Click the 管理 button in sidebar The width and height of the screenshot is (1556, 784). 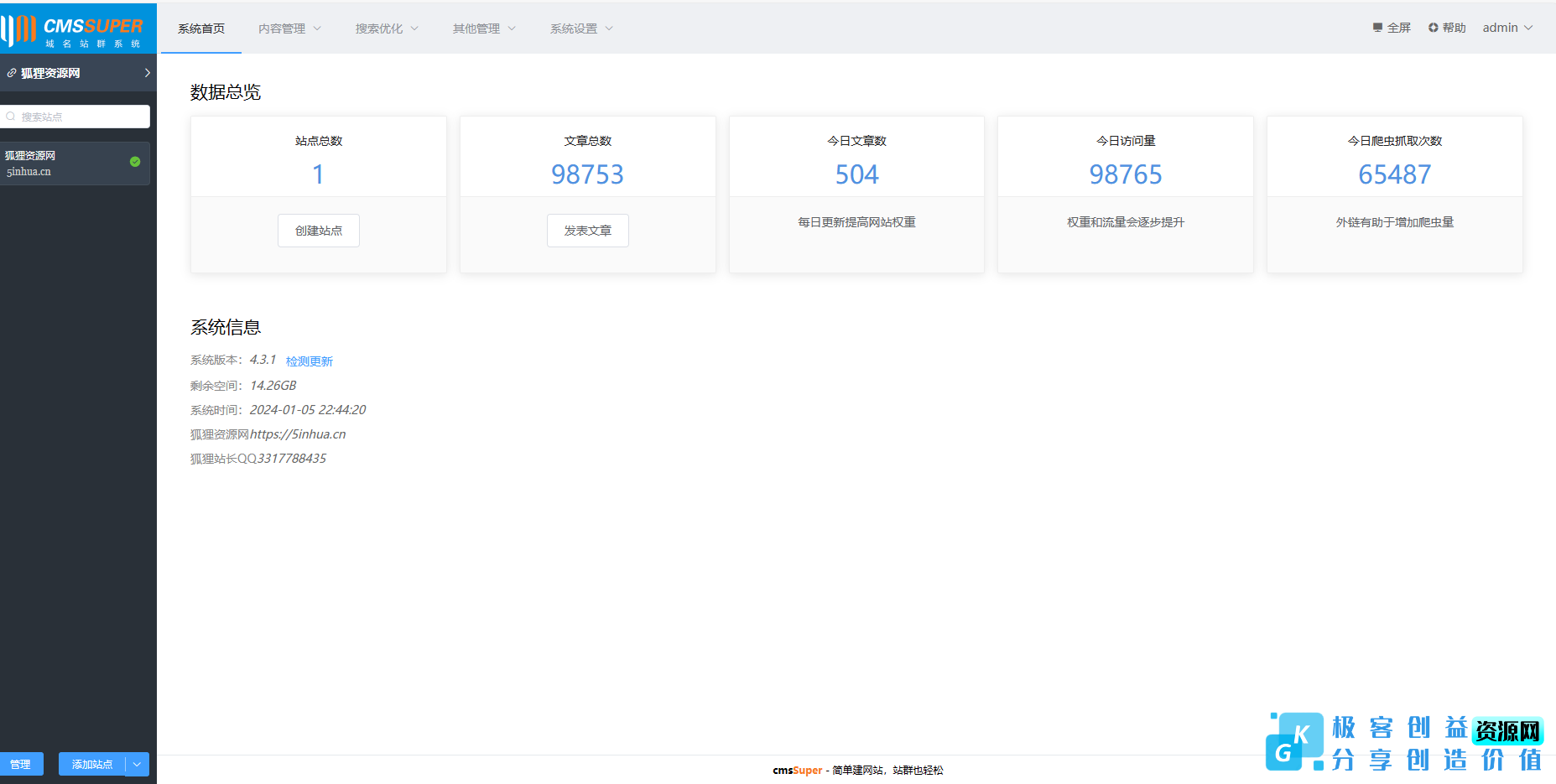coord(21,764)
